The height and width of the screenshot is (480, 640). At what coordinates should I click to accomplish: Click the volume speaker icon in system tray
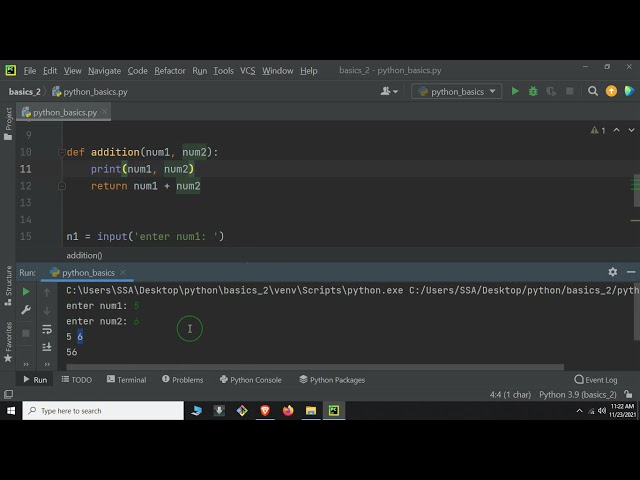coord(602,411)
